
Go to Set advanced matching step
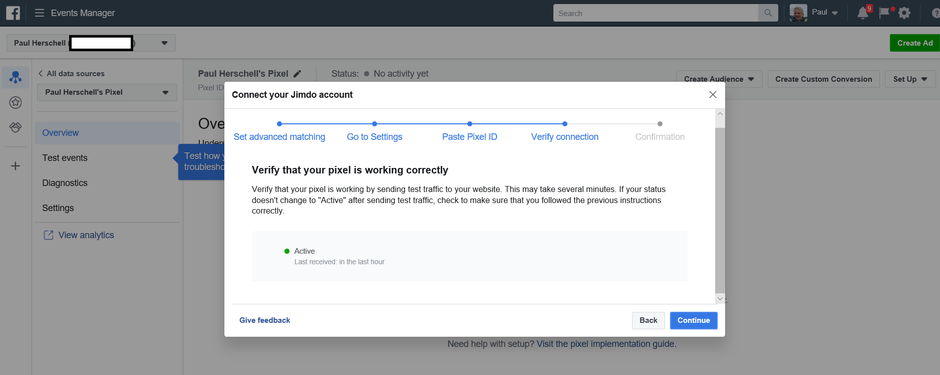(x=279, y=137)
